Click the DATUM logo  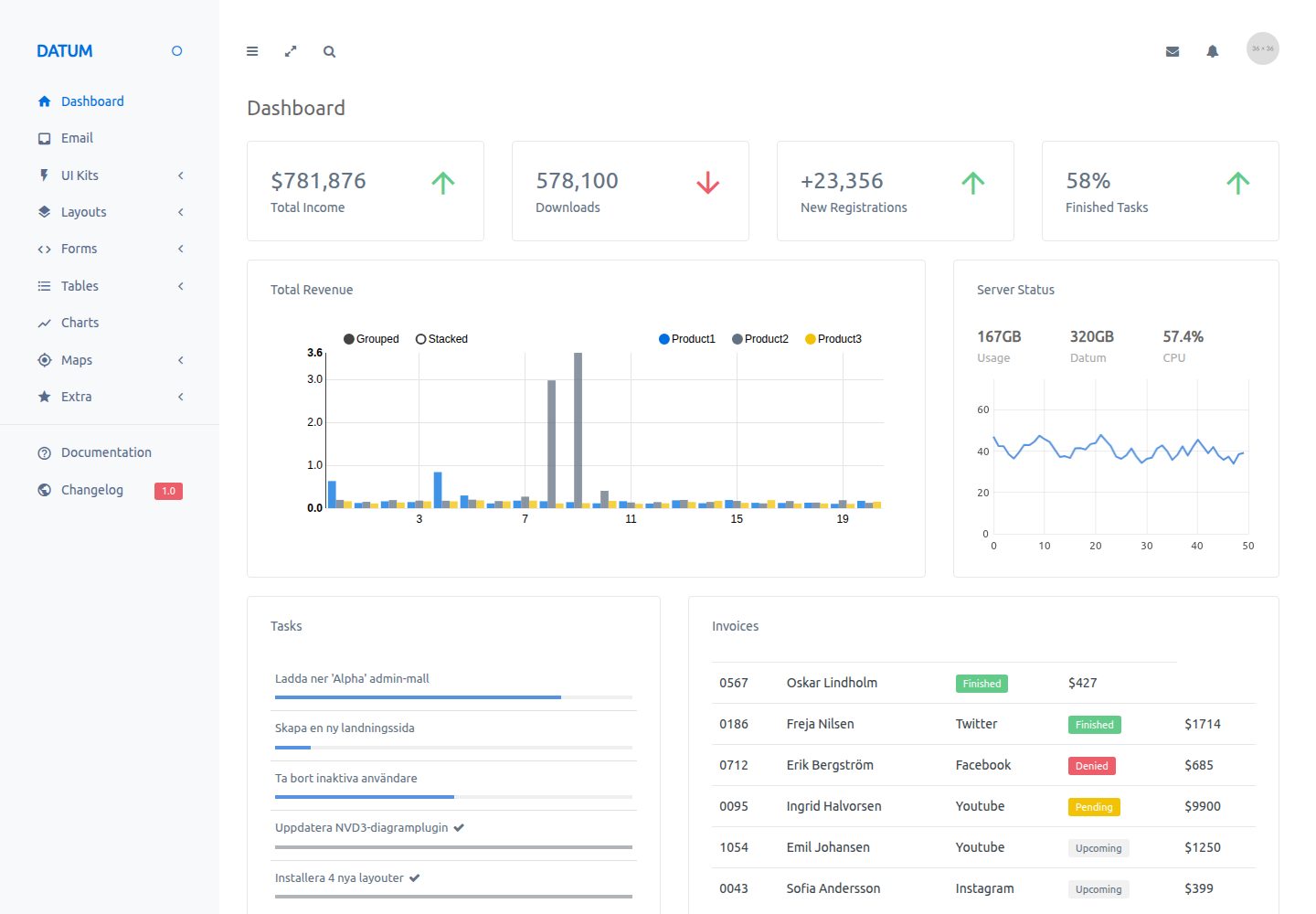[x=65, y=51]
